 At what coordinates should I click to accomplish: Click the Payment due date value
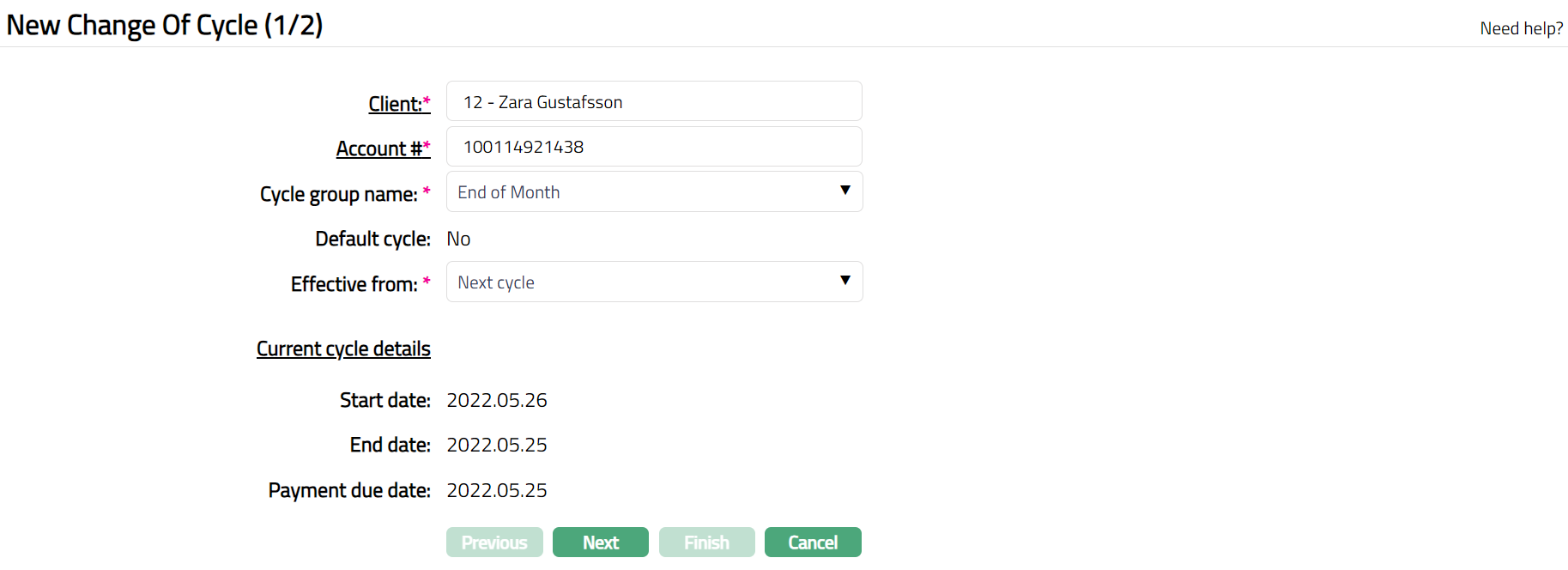[497, 490]
